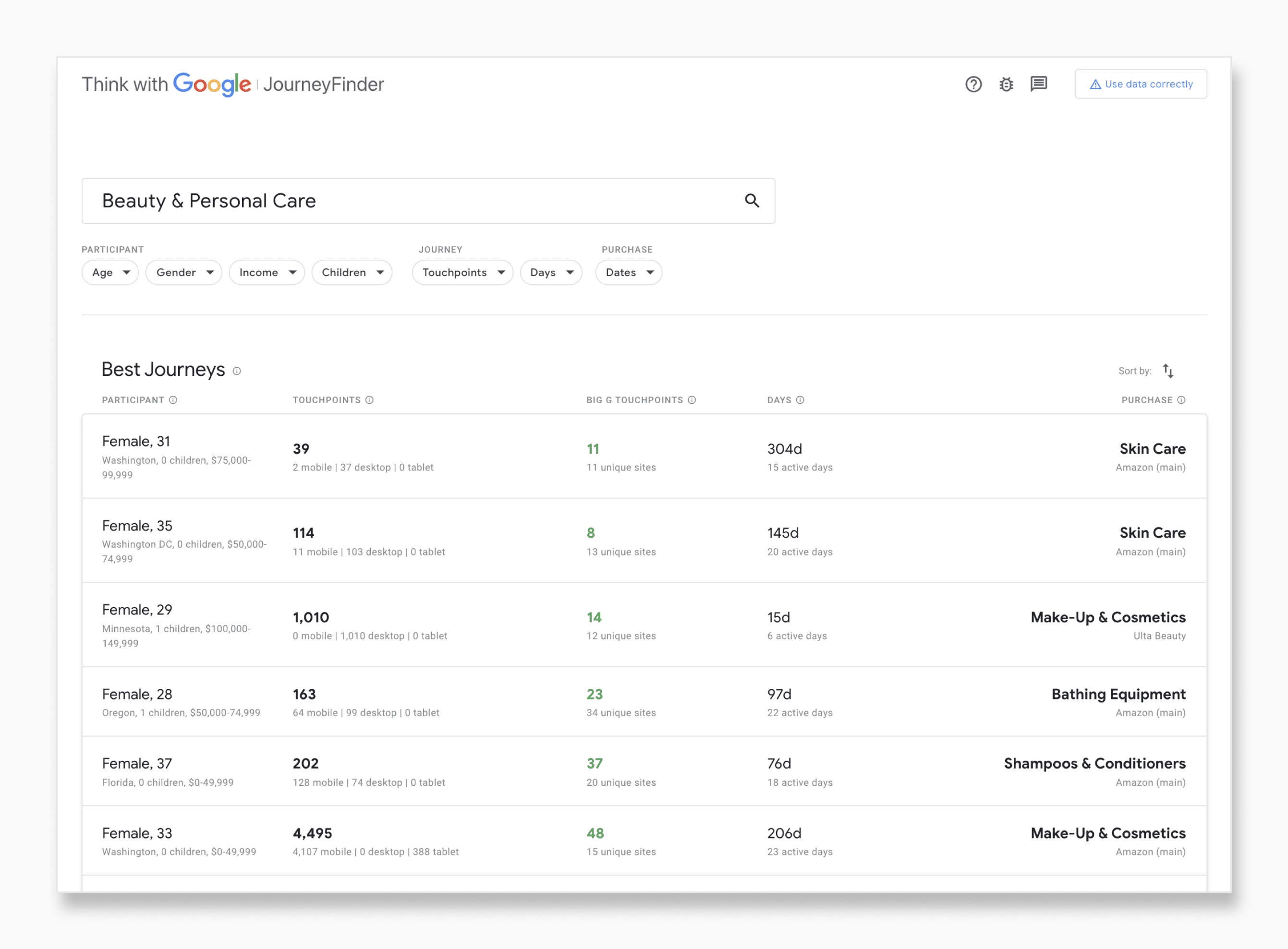Click the info icon beside TOUCHPOINTS column header
This screenshot has width=1288, height=949.
(370, 400)
